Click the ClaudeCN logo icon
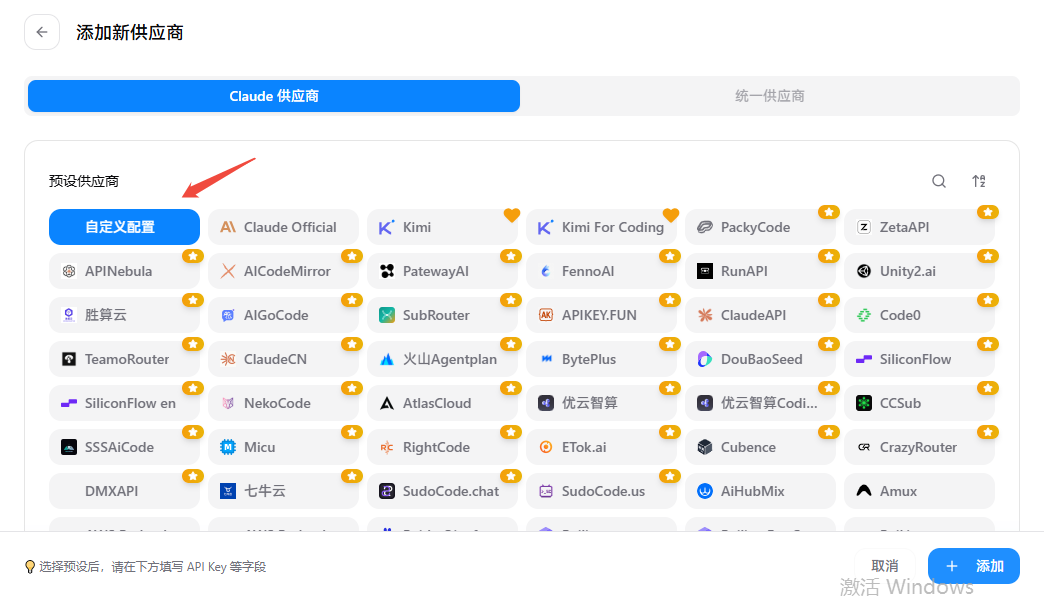 click(x=228, y=359)
